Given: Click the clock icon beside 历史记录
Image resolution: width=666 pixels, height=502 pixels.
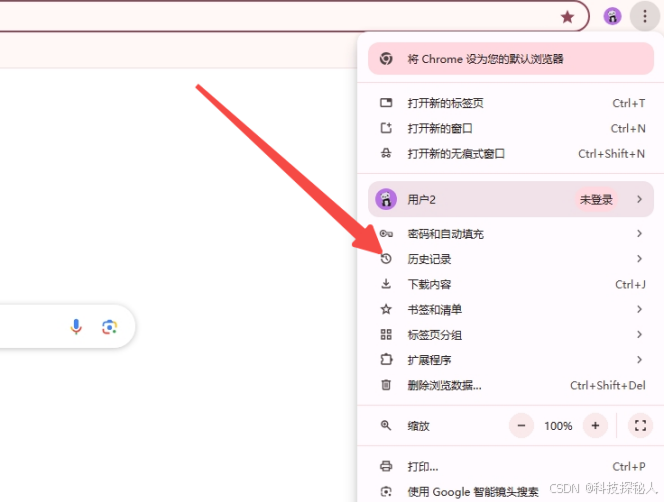Looking at the screenshot, I should (386, 259).
